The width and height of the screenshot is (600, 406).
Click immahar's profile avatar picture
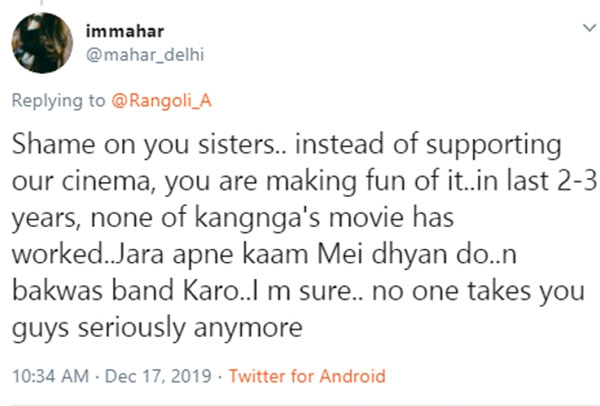42,42
